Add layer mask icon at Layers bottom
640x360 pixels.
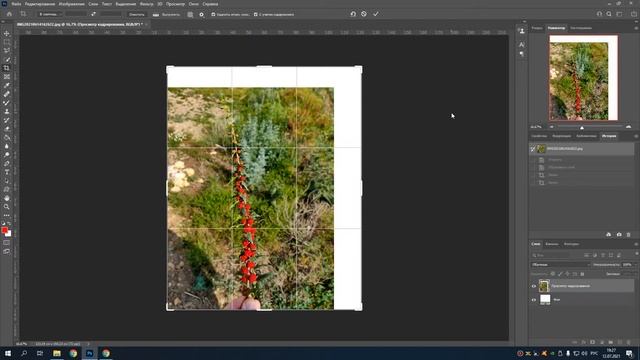(593, 342)
